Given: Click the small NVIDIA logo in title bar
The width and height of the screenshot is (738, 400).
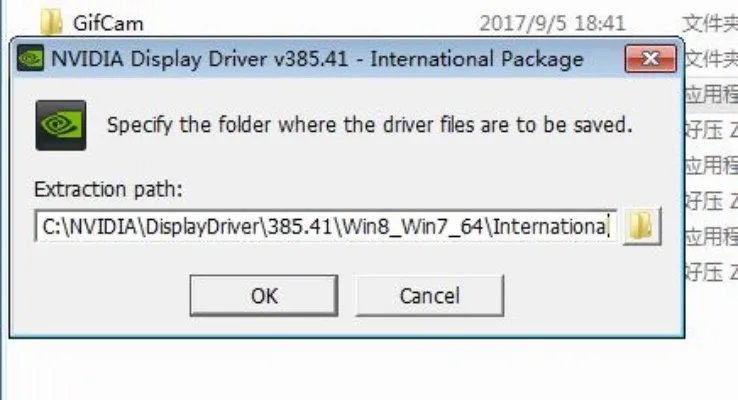Looking at the screenshot, I should click(x=30, y=58).
